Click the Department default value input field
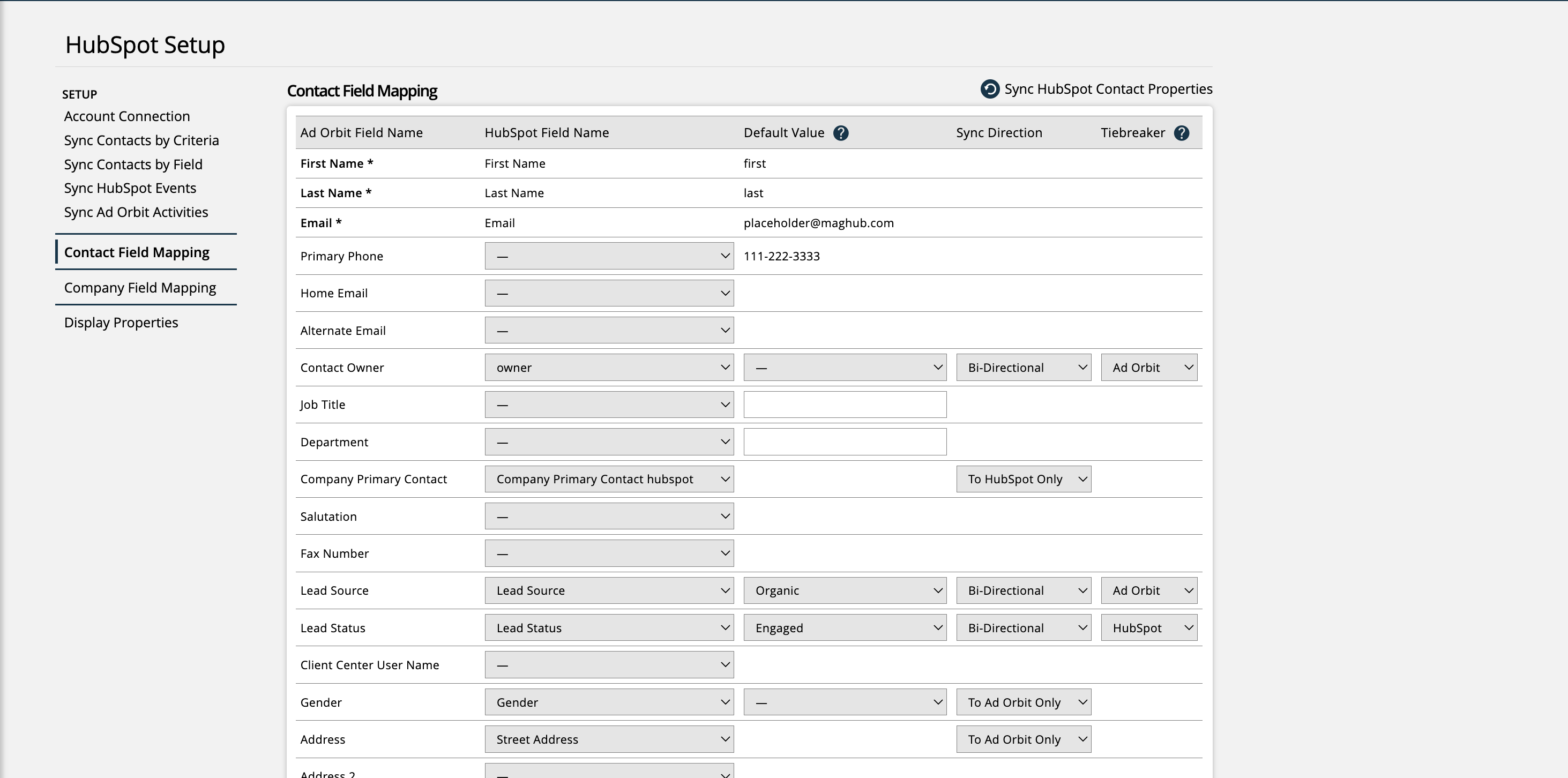 coord(844,442)
